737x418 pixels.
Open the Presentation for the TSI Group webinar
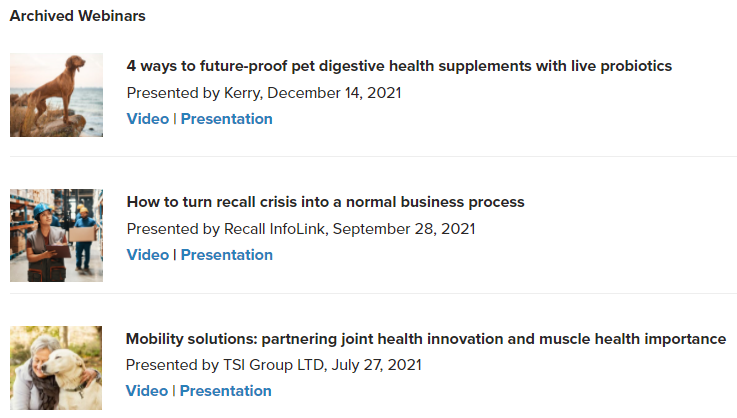[x=226, y=390]
